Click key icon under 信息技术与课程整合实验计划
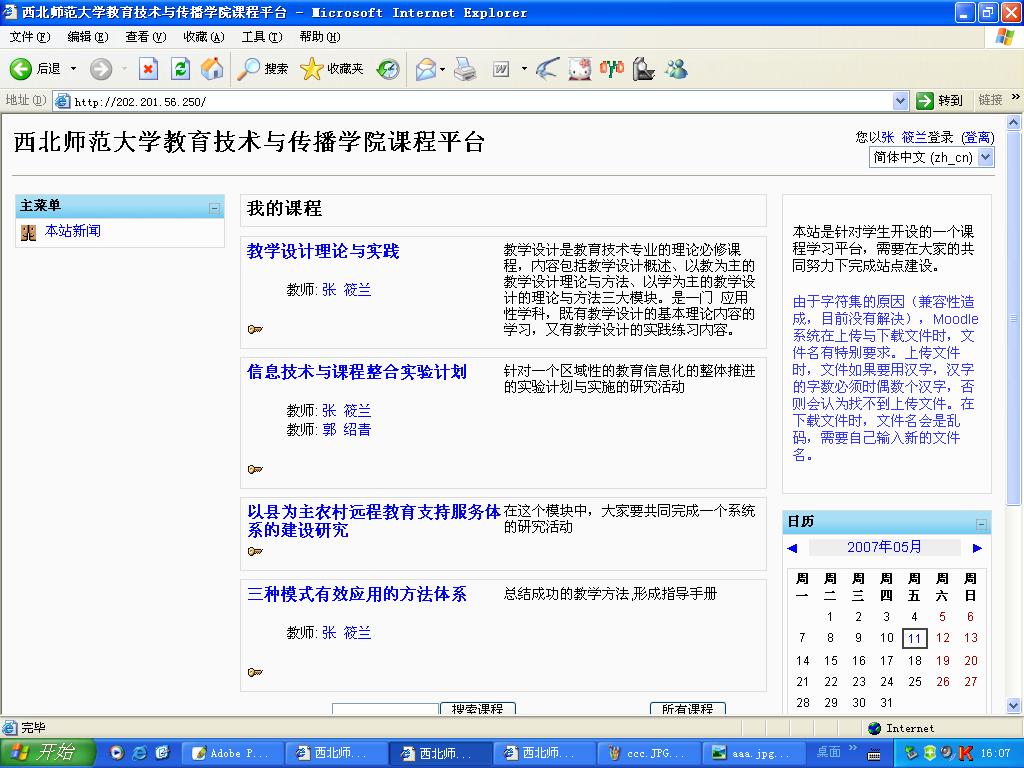Image resolution: width=1024 pixels, height=768 pixels. pos(255,469)
